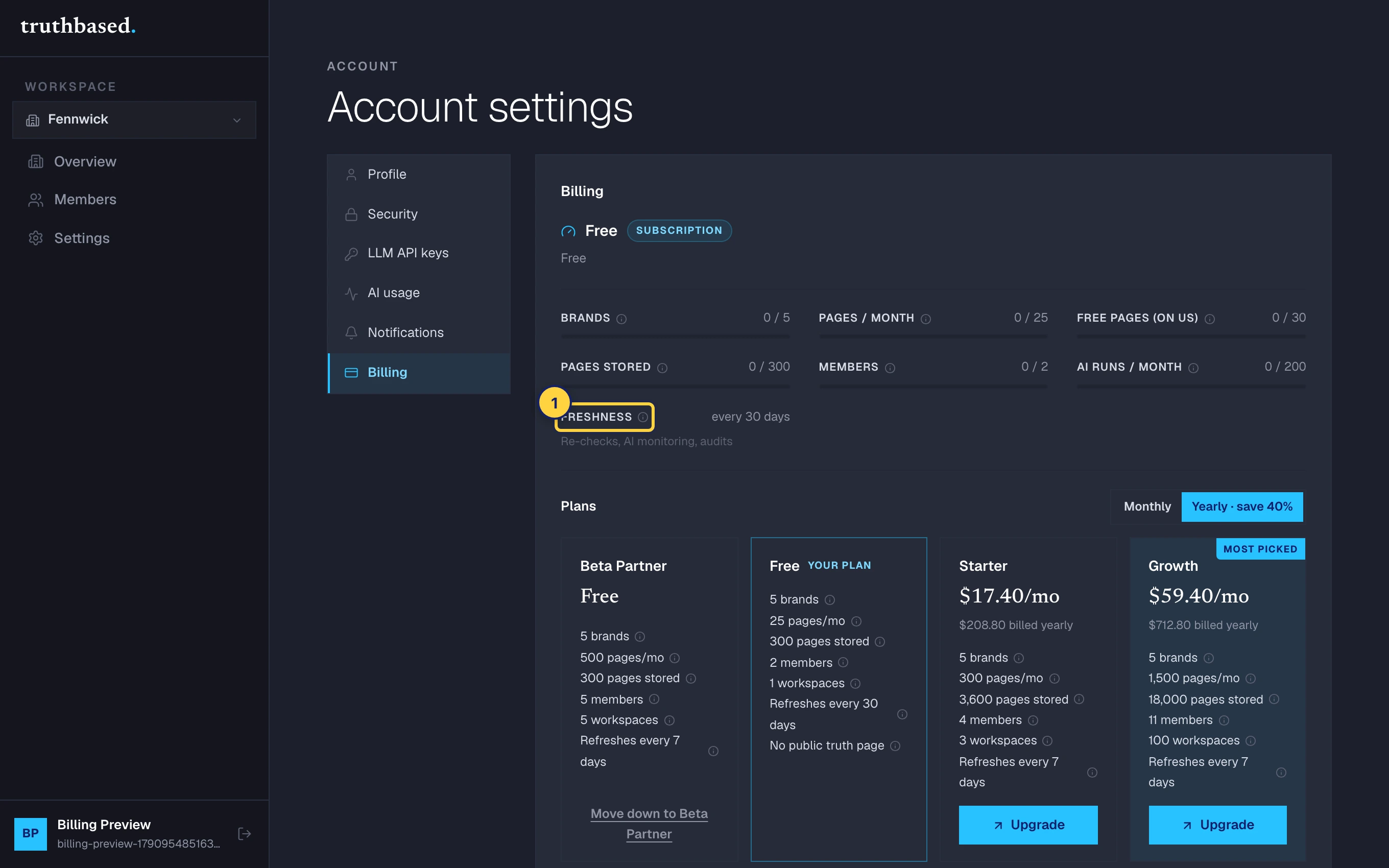Screen dimensions: 1389x868
Task: Click info icon beside Growth 100 workspaces
Action: click(x=1250, y=740)
